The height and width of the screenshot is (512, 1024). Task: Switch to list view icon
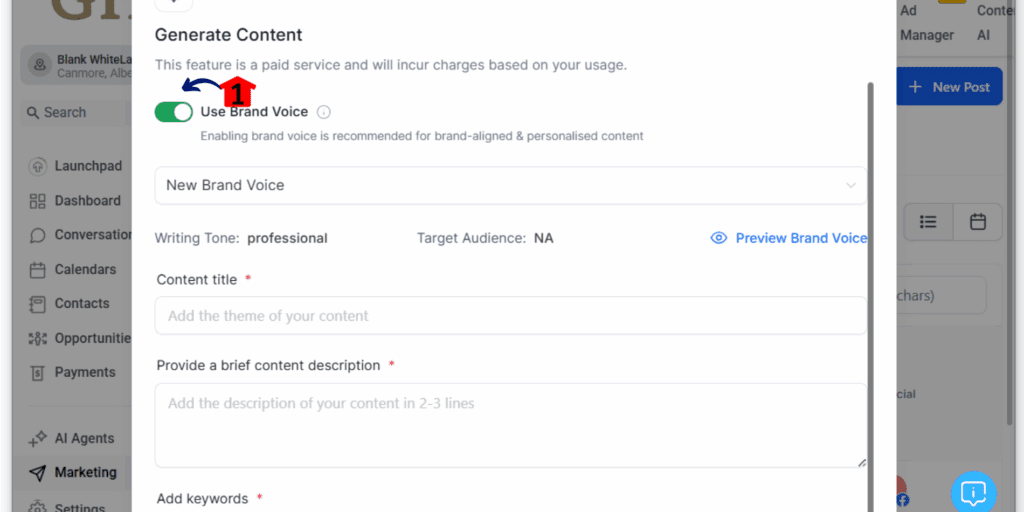[928, 222]
